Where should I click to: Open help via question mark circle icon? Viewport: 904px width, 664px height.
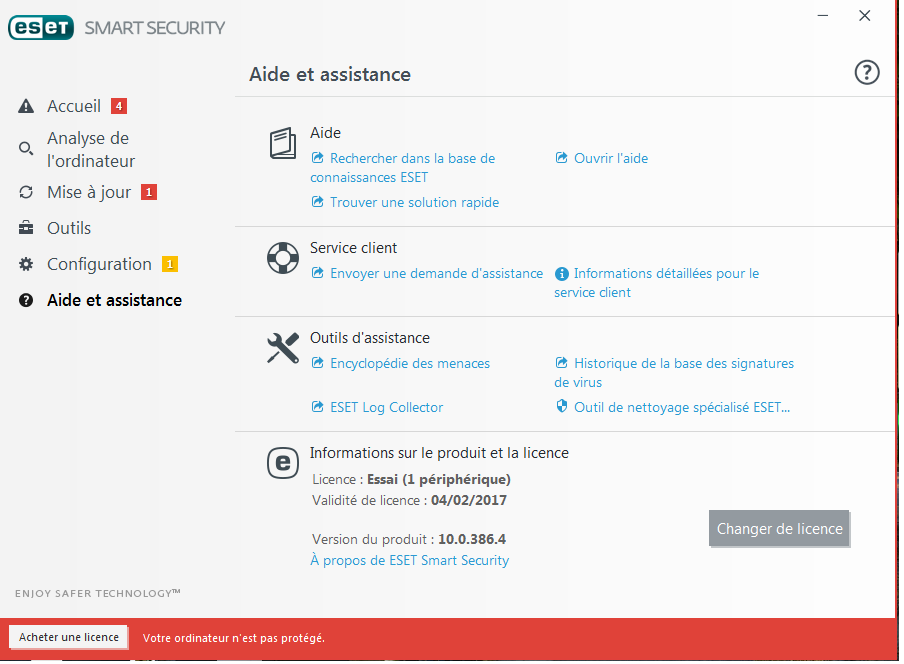(867, 73)
